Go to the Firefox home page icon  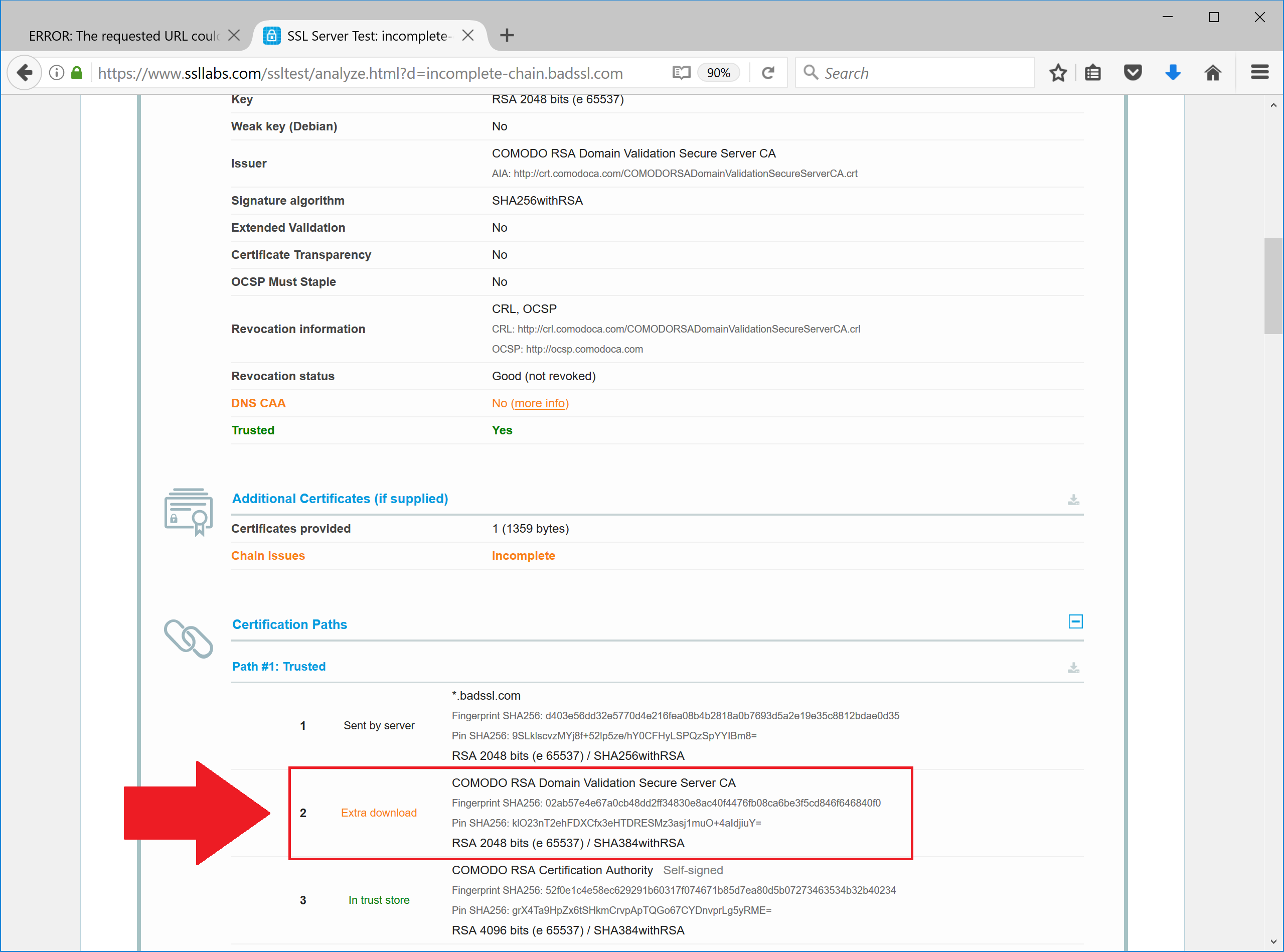click(x=1213, y=73)
